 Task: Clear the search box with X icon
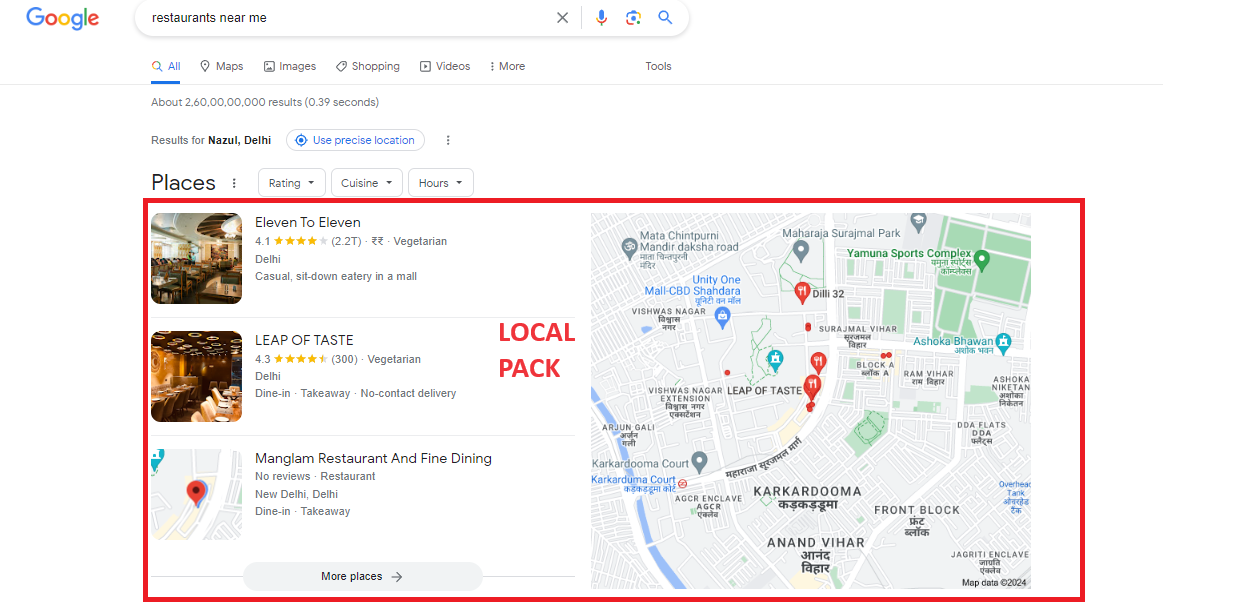(562, 18)
